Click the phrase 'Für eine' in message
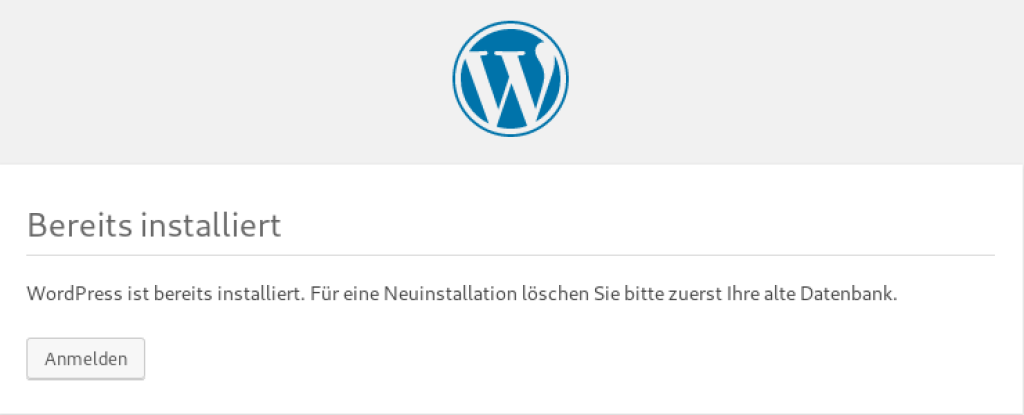The image size is (1024, 415). point(344,293)
